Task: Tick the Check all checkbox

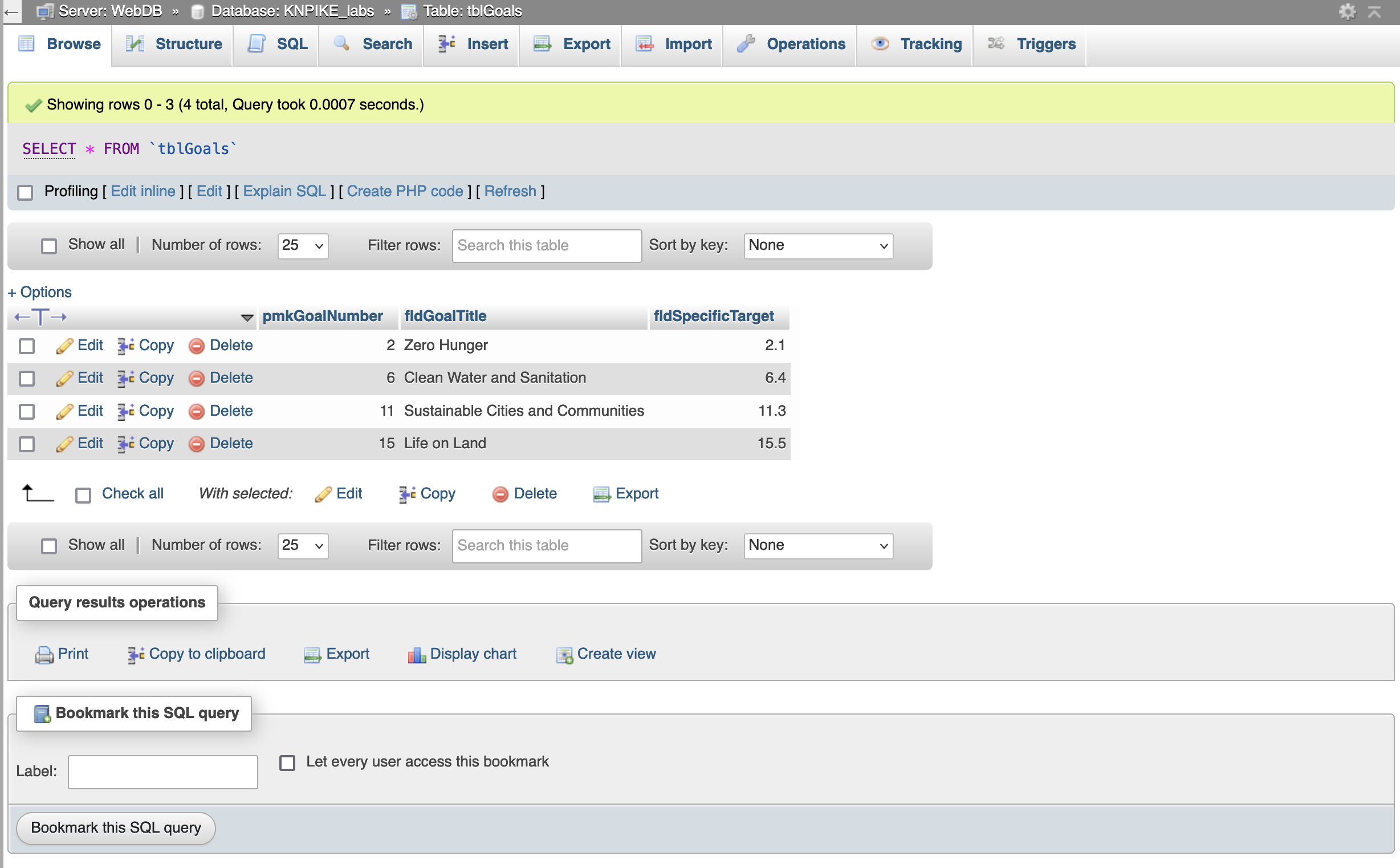Action: tap(83, 494)
